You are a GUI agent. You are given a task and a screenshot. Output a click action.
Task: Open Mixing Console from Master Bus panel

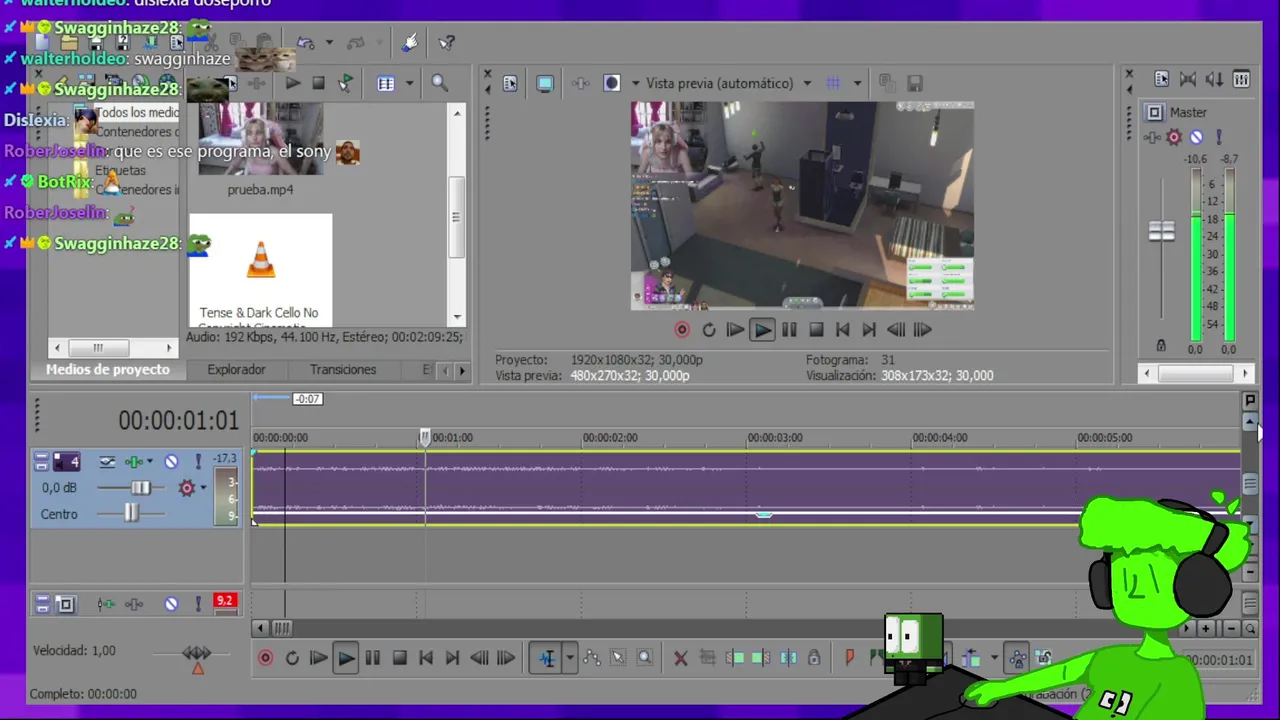point(1241,80)
